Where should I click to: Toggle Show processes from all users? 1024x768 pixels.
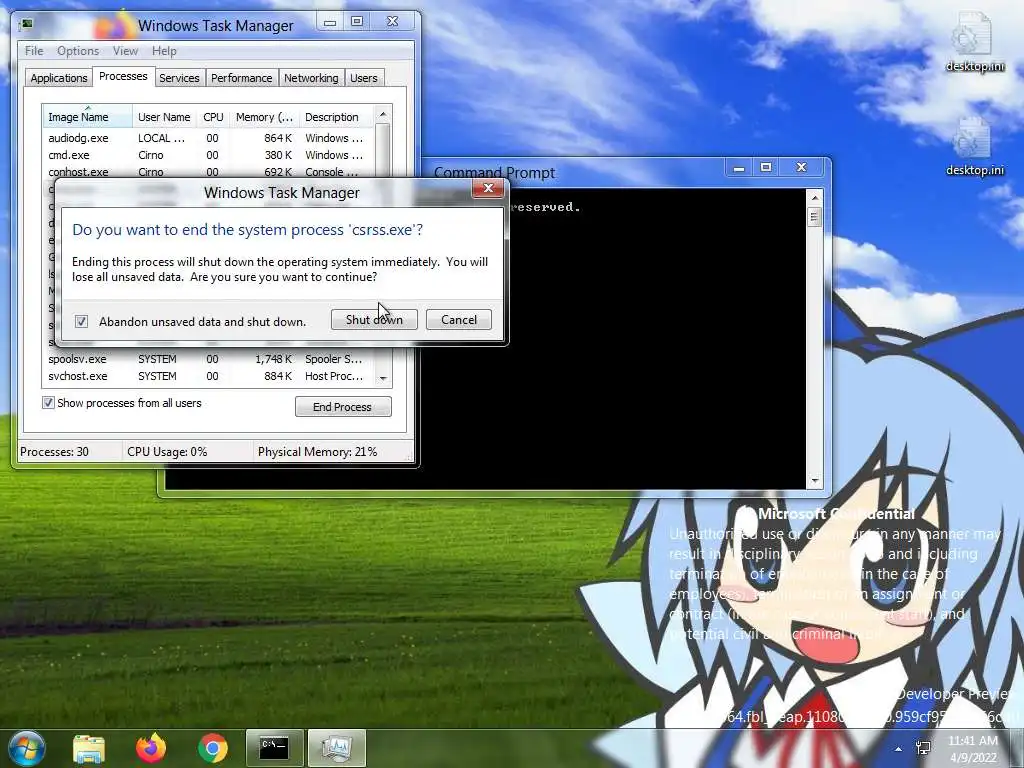[48, 403]
